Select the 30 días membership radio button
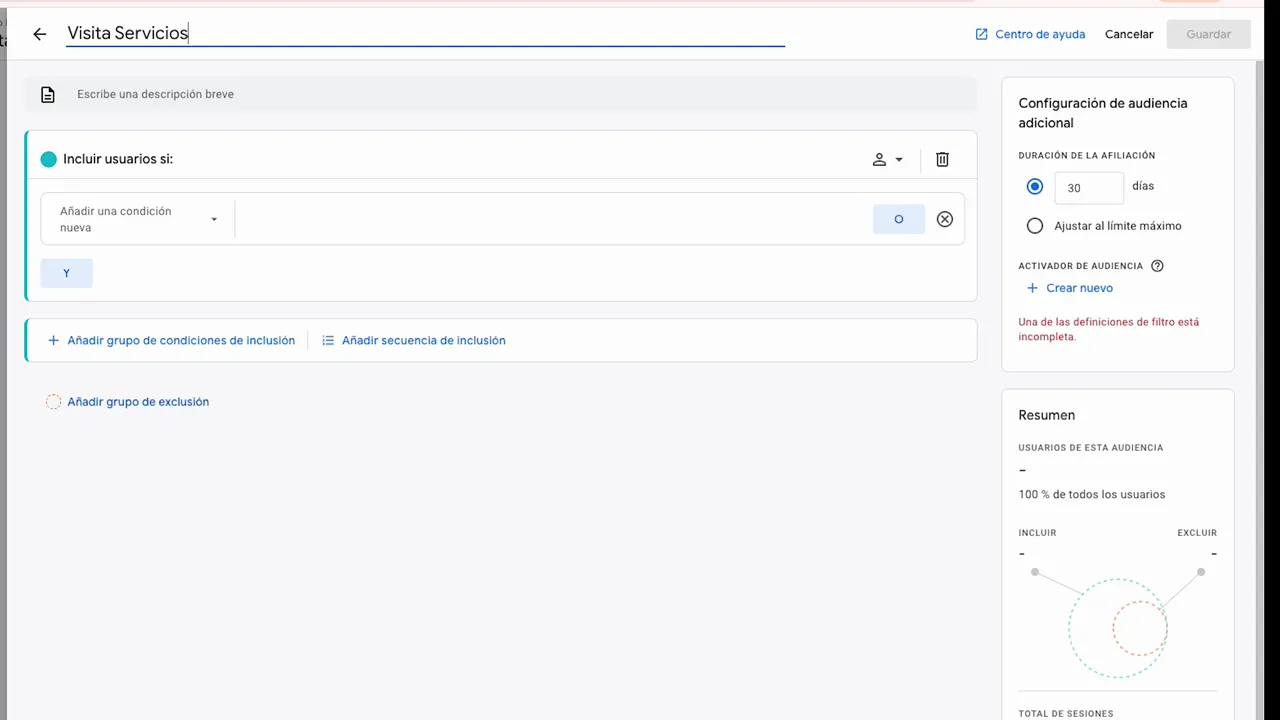This screenshot has height=720, width=1280. pos(1035,187)
